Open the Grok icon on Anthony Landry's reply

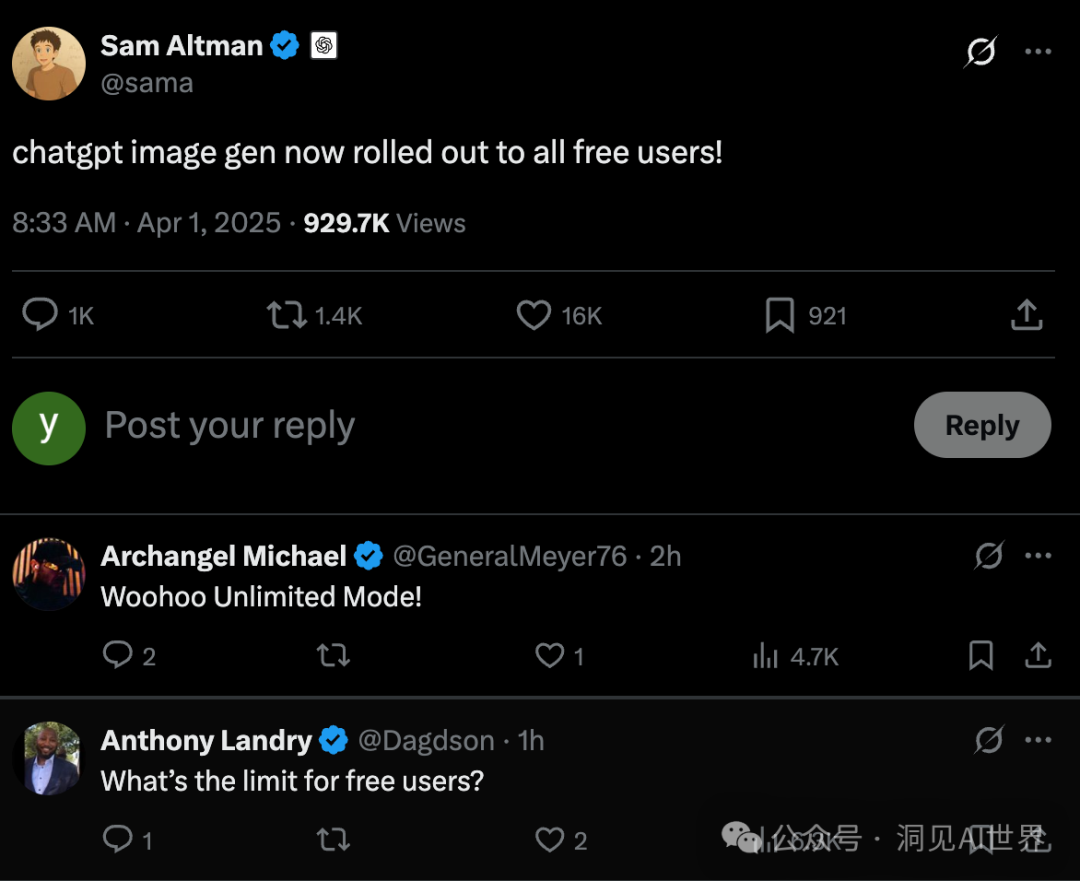pyautogui.click(x=988, y=740)
